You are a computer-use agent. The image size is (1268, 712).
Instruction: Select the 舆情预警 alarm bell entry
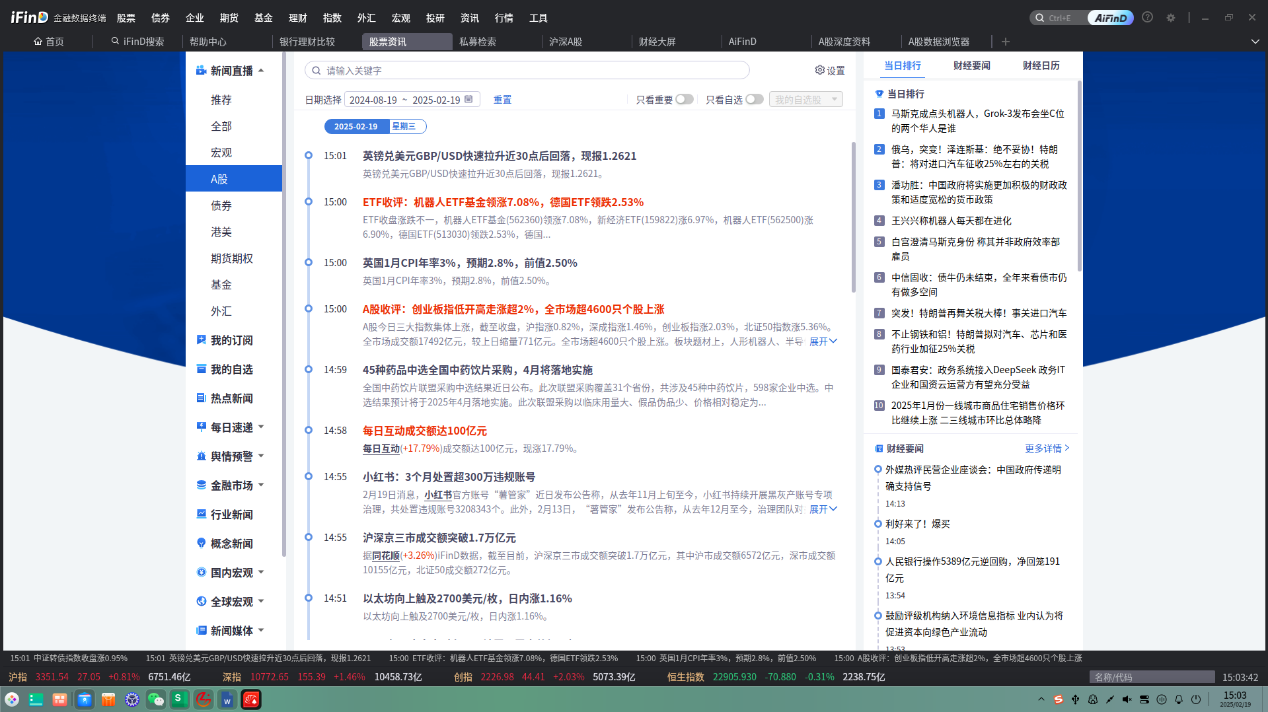point(232,456)
